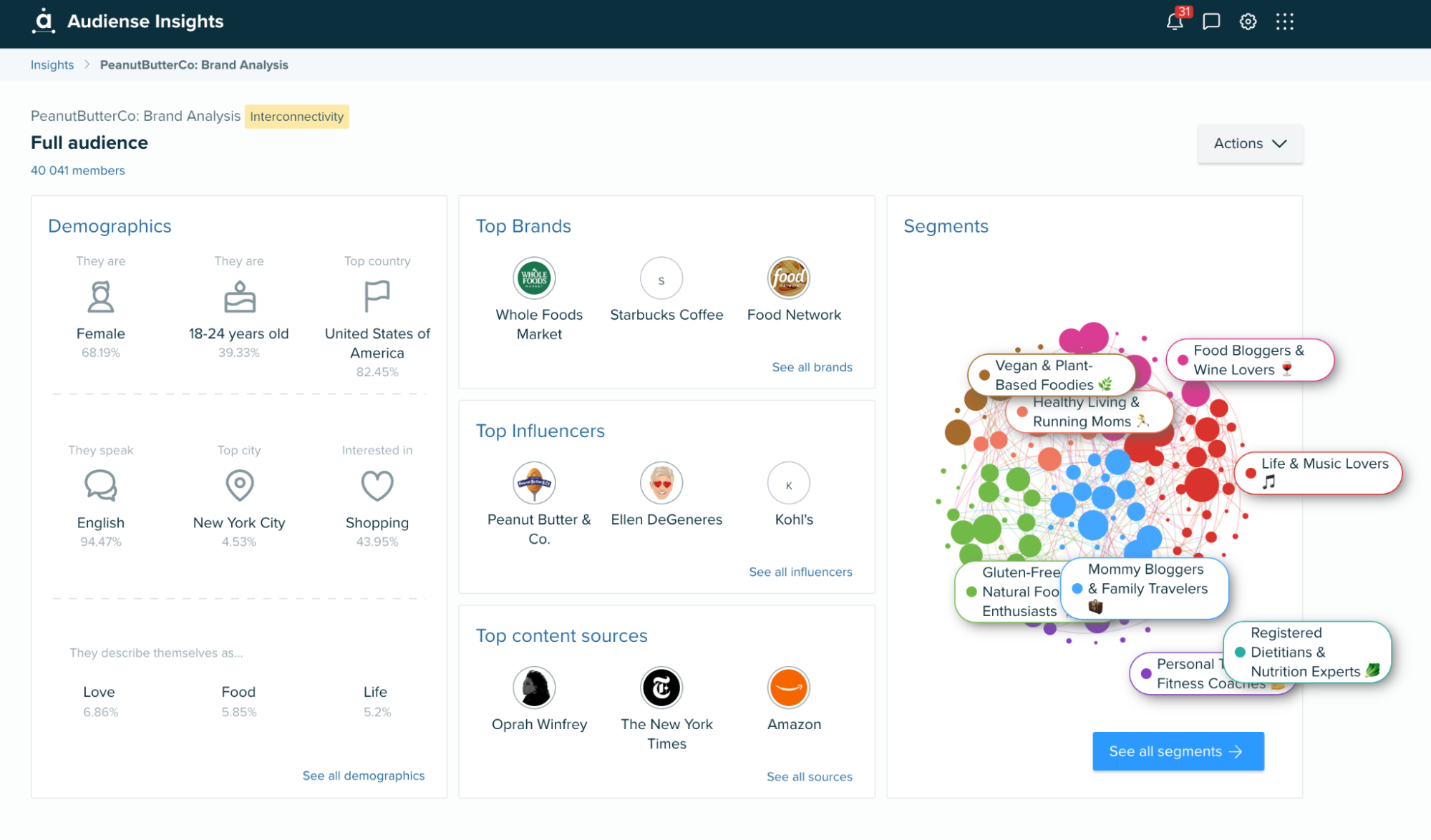Click See all influencers link
The height and width of the screenshot is (840, 1431).
click(x=800, y=571)
